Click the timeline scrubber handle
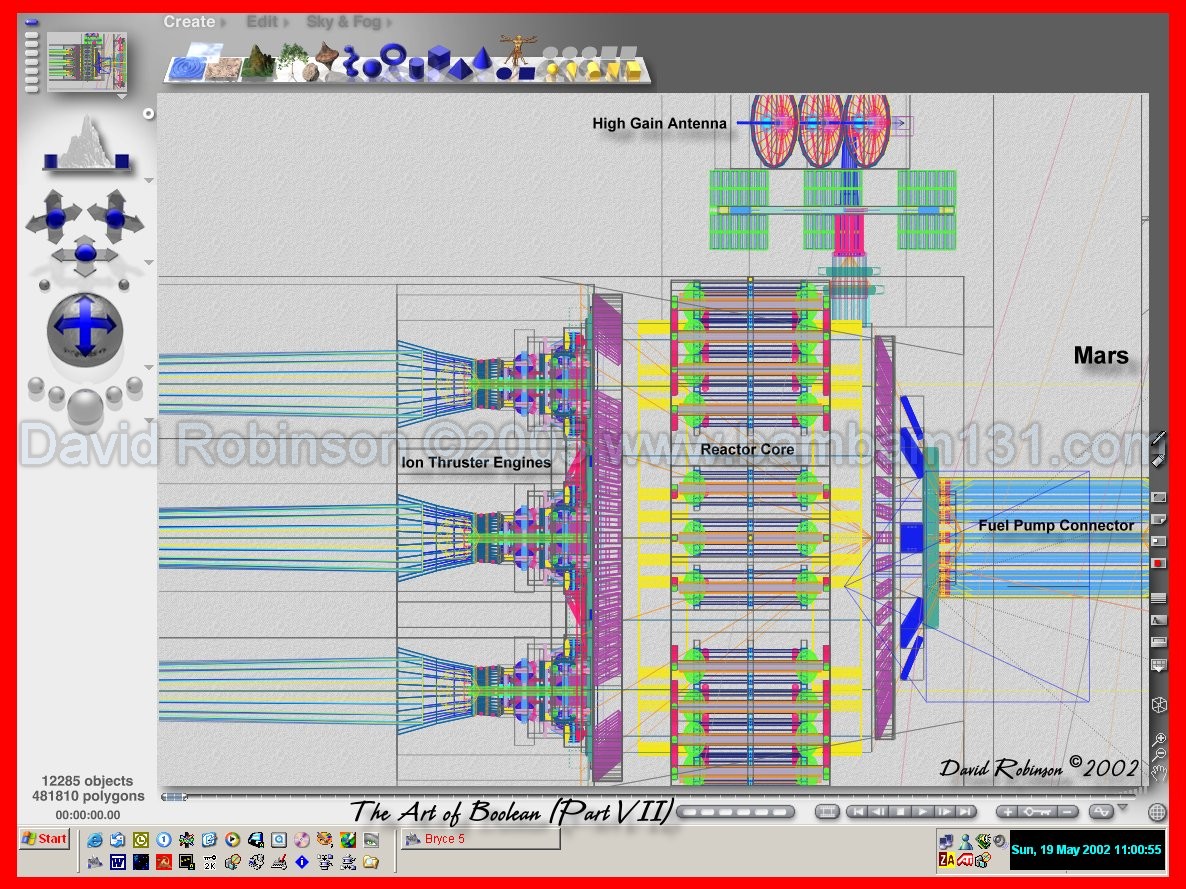Image resolution: width=1186 pixels, height=889 pixels. click(x=174, y=797)
